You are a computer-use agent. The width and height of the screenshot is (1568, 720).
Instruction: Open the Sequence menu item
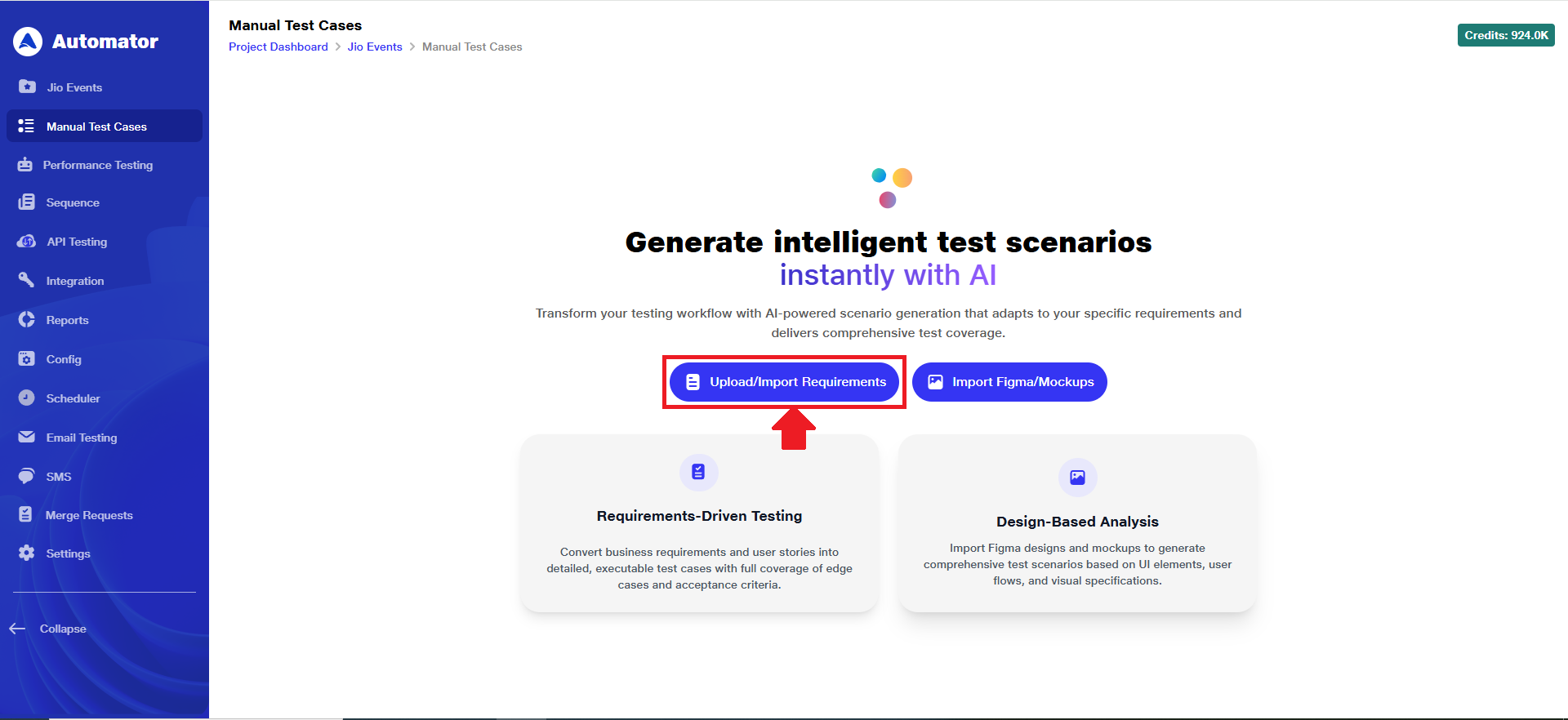point(73,202)
